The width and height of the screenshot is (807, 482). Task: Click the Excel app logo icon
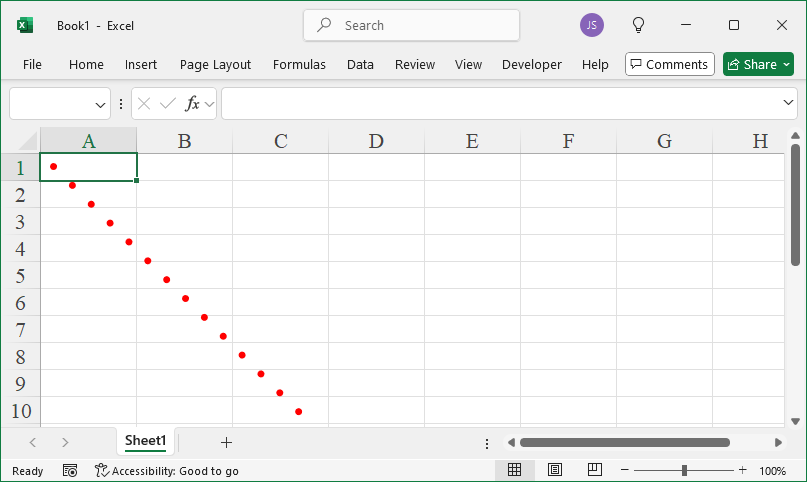pyautogui.click(x=25, y=25)
